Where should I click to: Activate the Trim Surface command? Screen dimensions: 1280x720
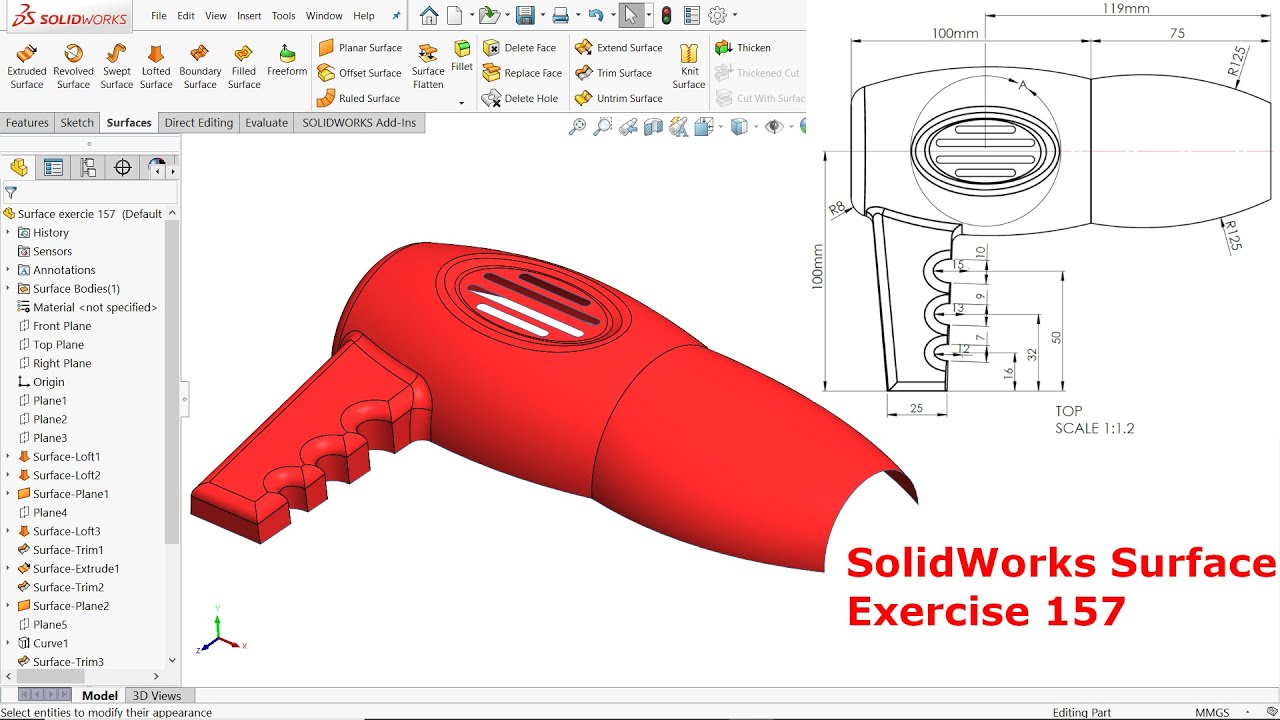(614, 73)
